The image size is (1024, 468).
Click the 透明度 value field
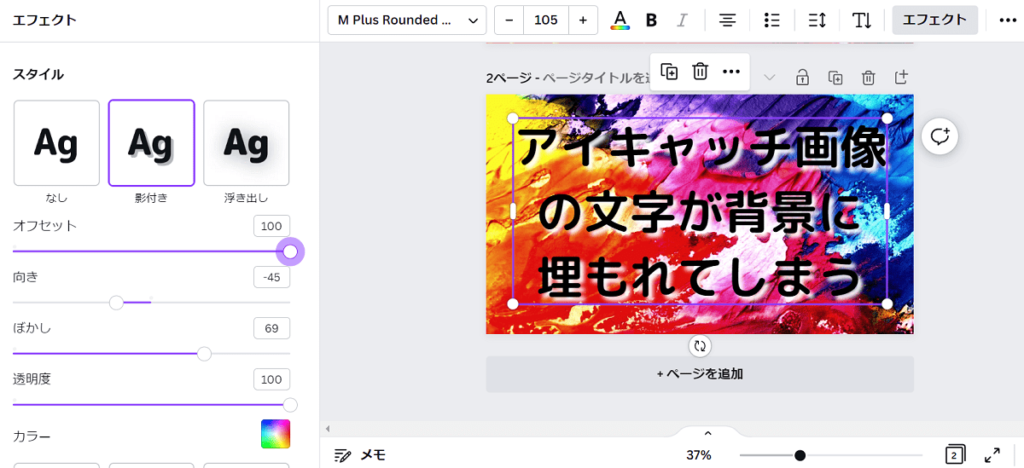[272, 379]
